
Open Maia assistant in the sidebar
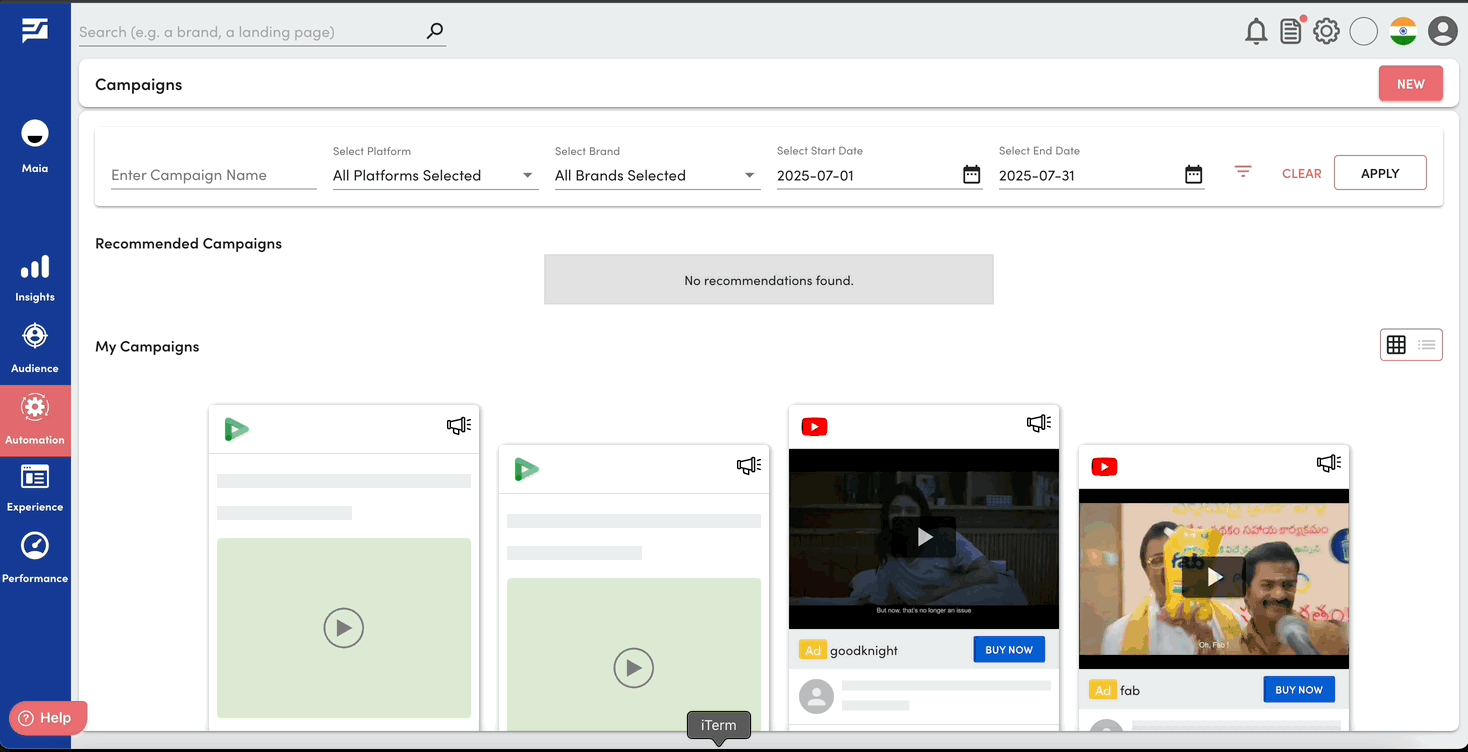coord(35,146)
